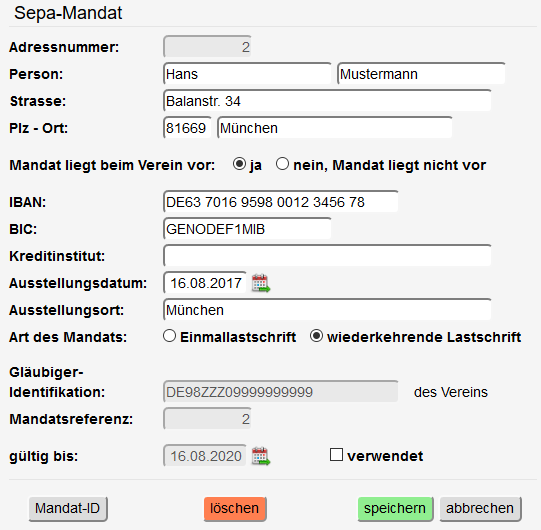
Task: Click the red löschen button
Action: [235, 509]
